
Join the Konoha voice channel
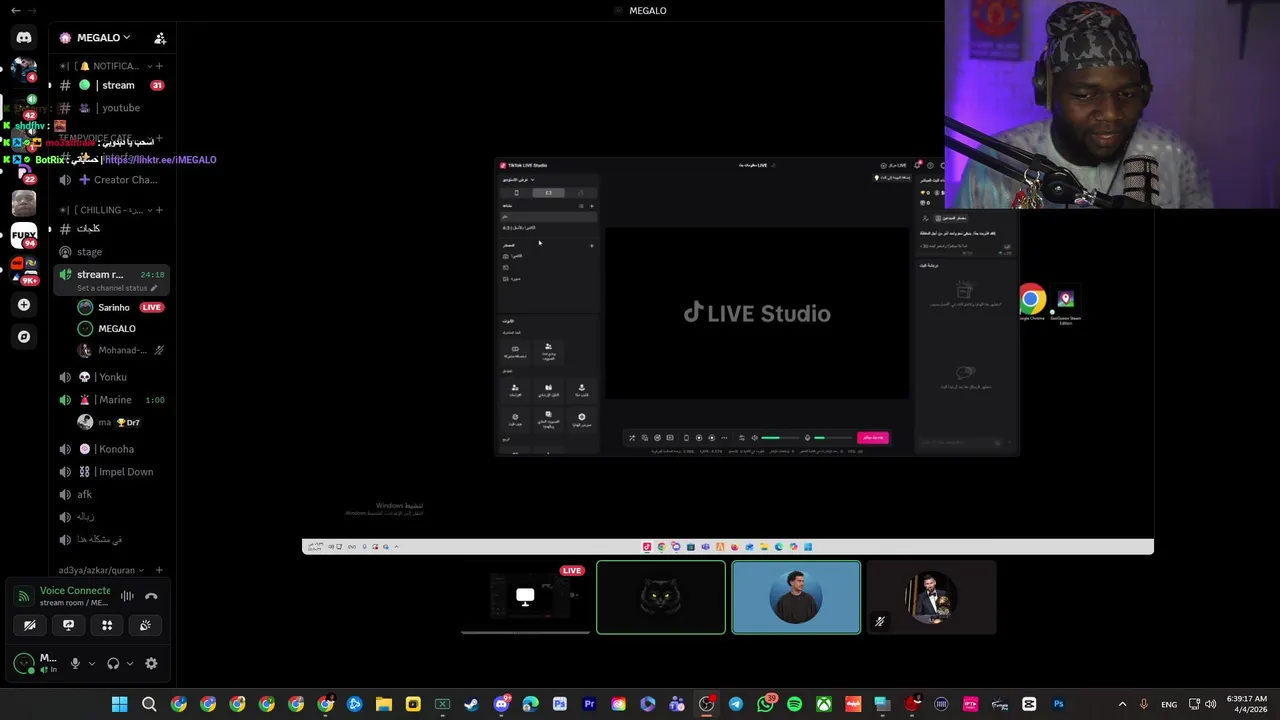[111, 449]
